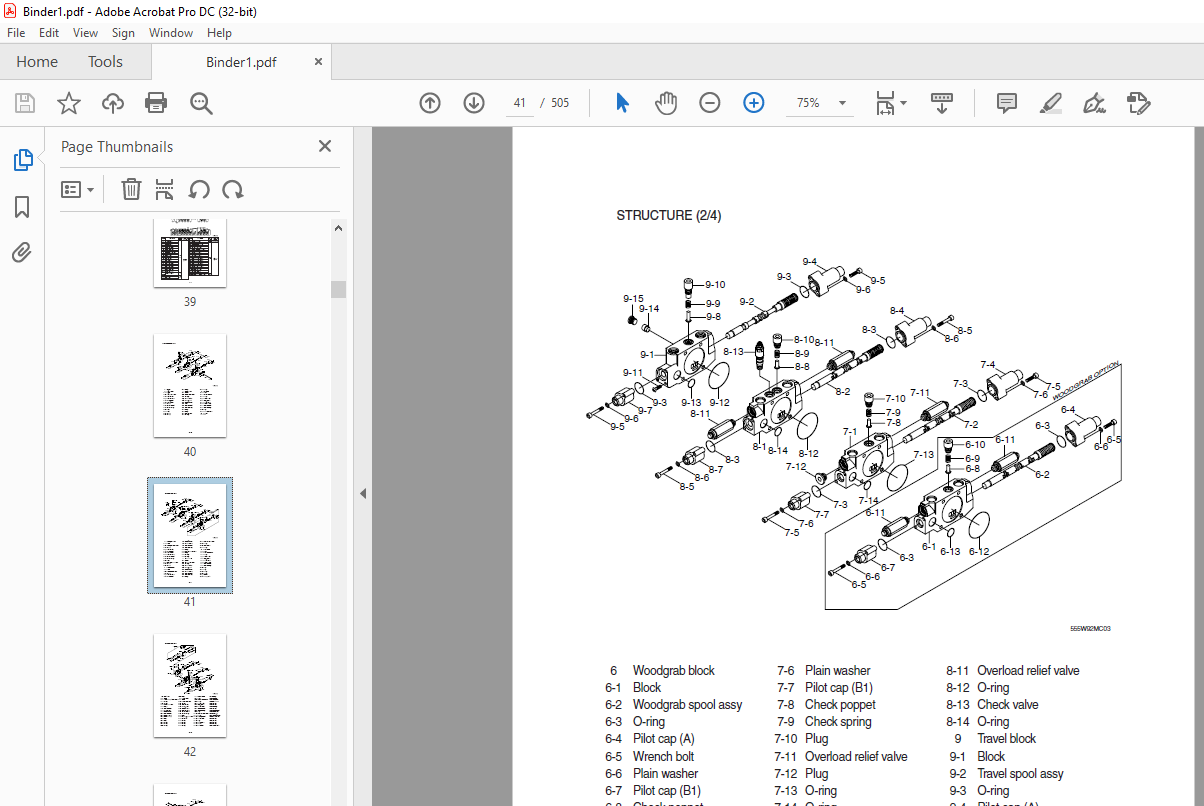The width and height of the screenshot is (1204, 806).
Task: Select page 40 thumbnail
Action: [190, 385]
